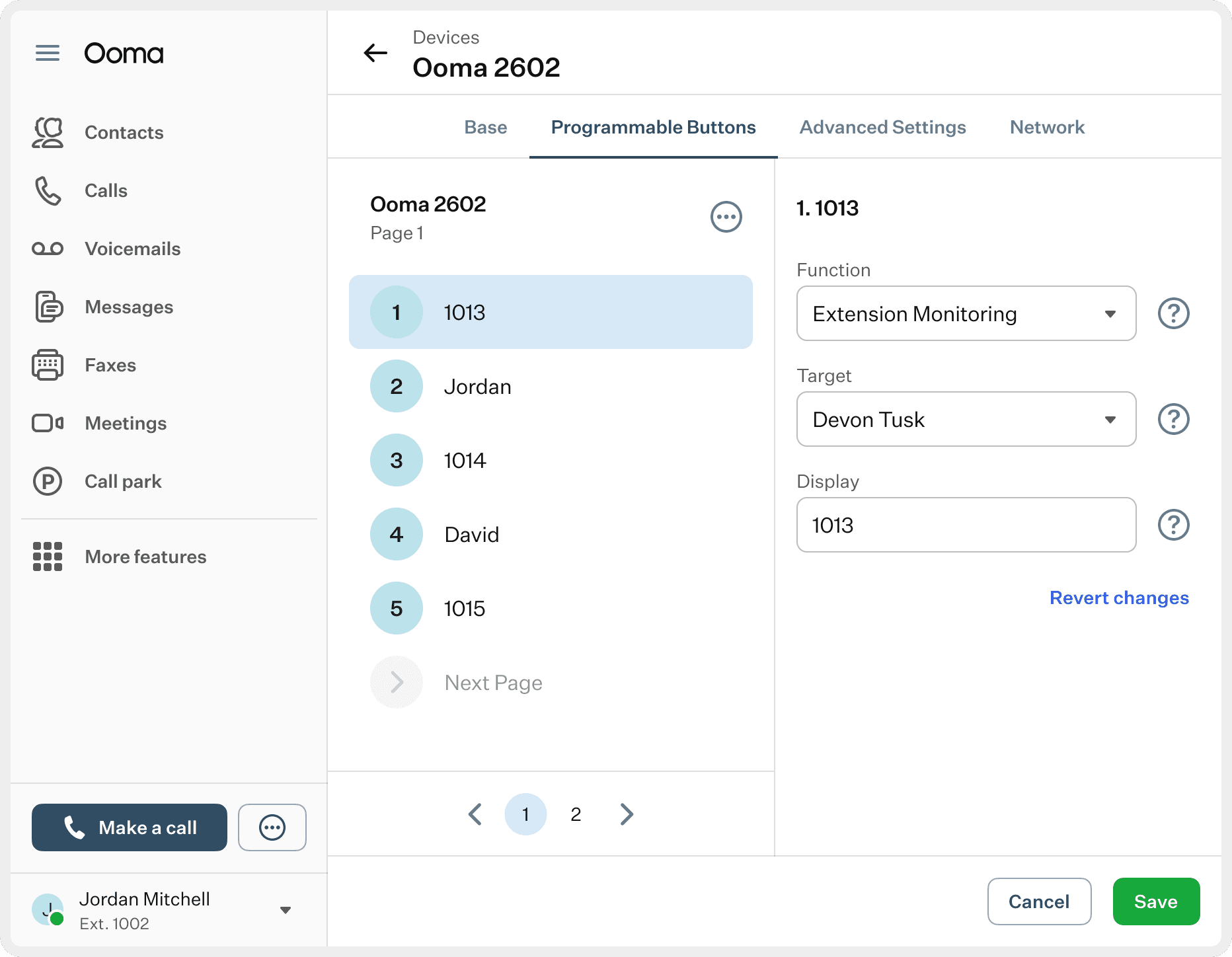
Task: Show More features grid
Action: tap(145, 556)
